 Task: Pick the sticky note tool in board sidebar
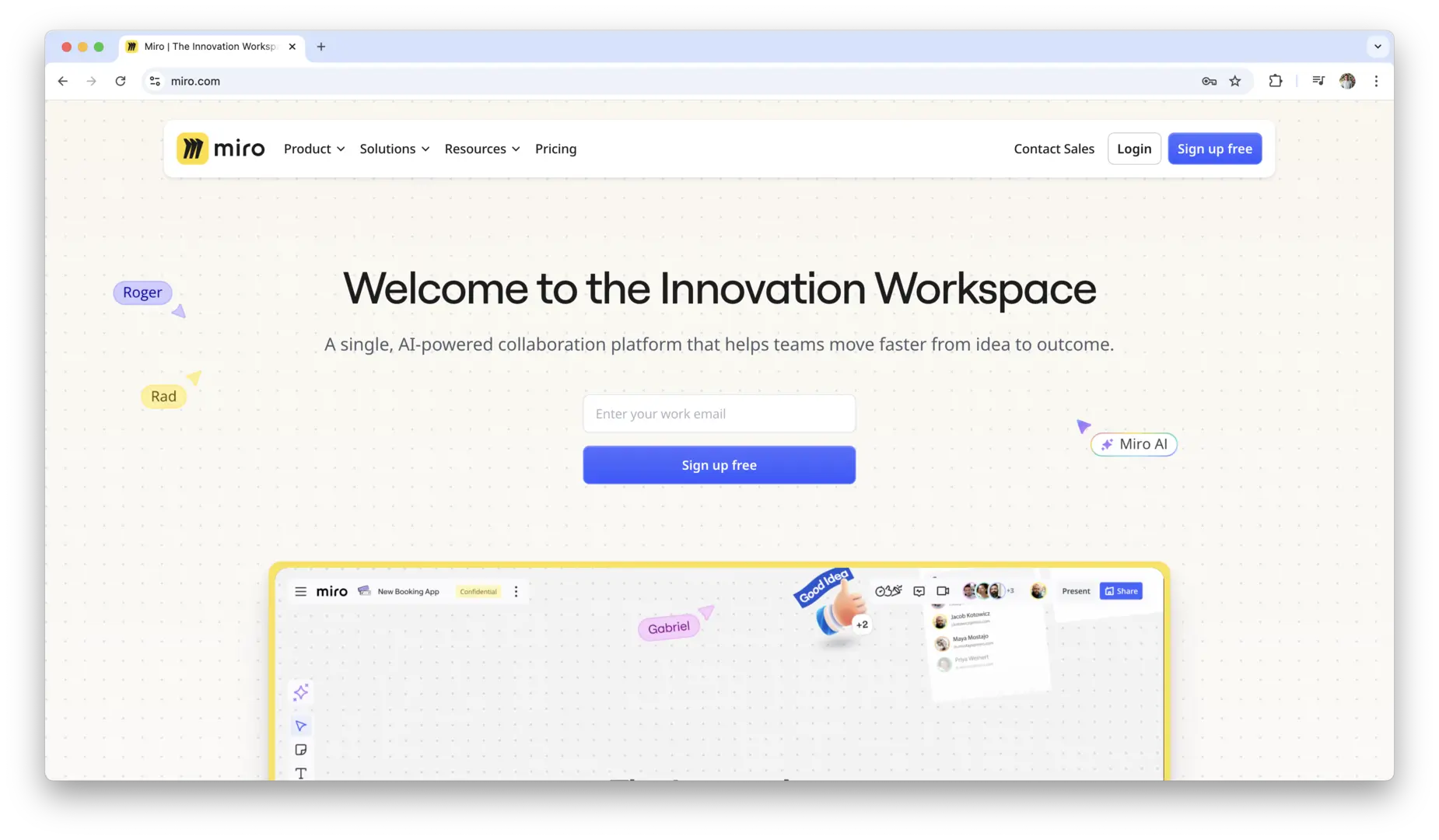click(301, 750)
